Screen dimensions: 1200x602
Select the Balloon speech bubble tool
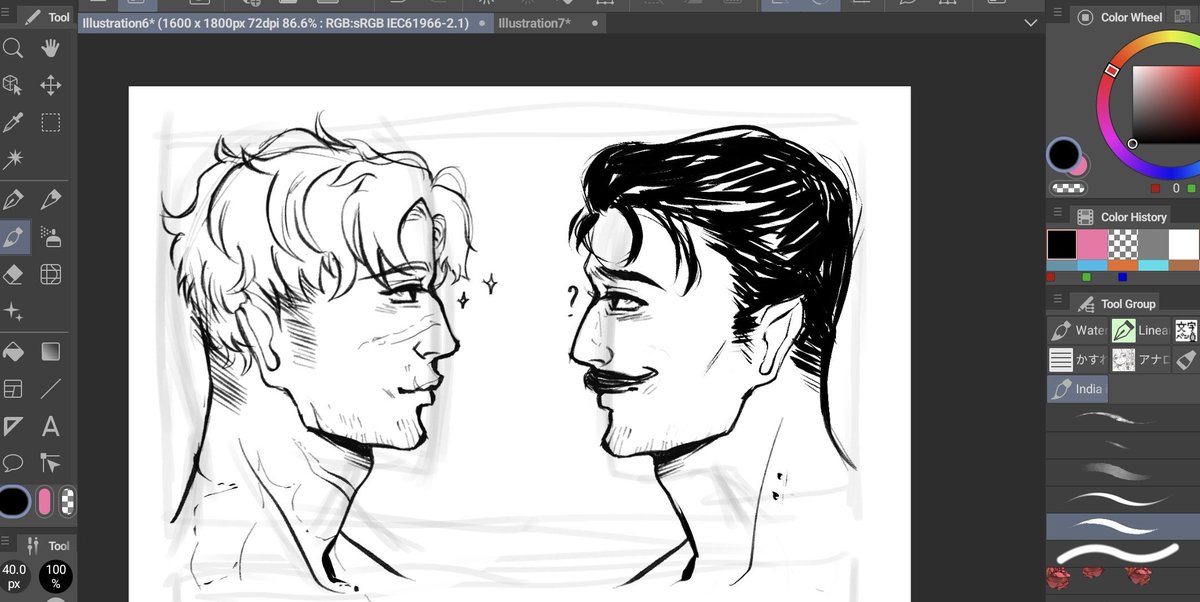13,463
